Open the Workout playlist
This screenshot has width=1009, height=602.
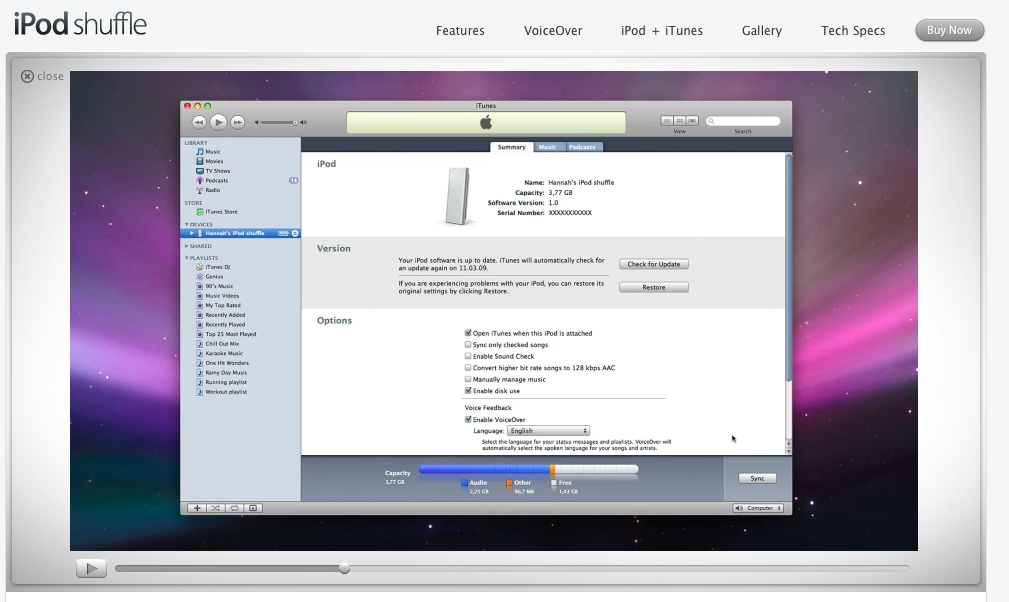point(226,392)
